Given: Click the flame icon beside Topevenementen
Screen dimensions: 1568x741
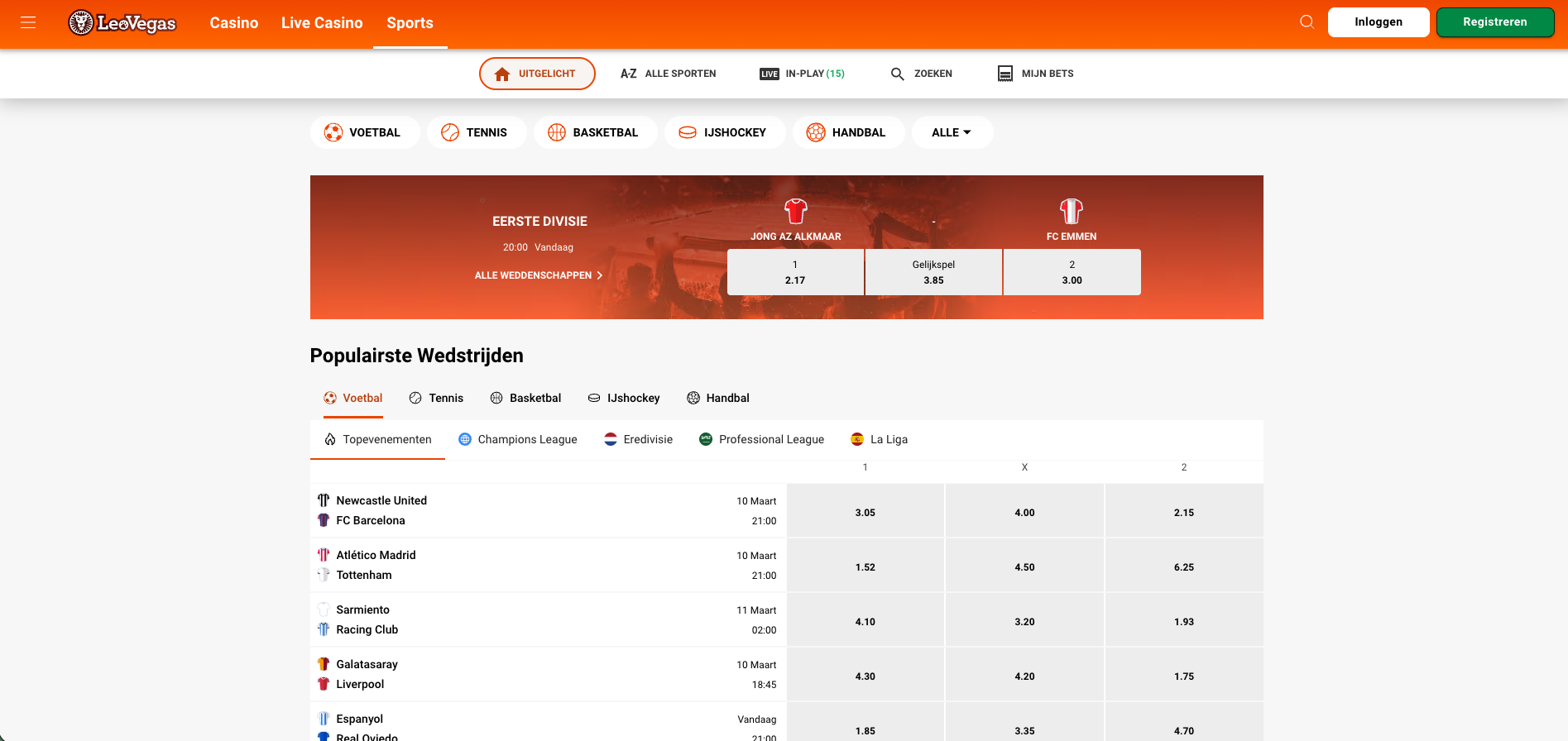Looking at the screenshot, I should pyautogui.click(x=330, y=439).
